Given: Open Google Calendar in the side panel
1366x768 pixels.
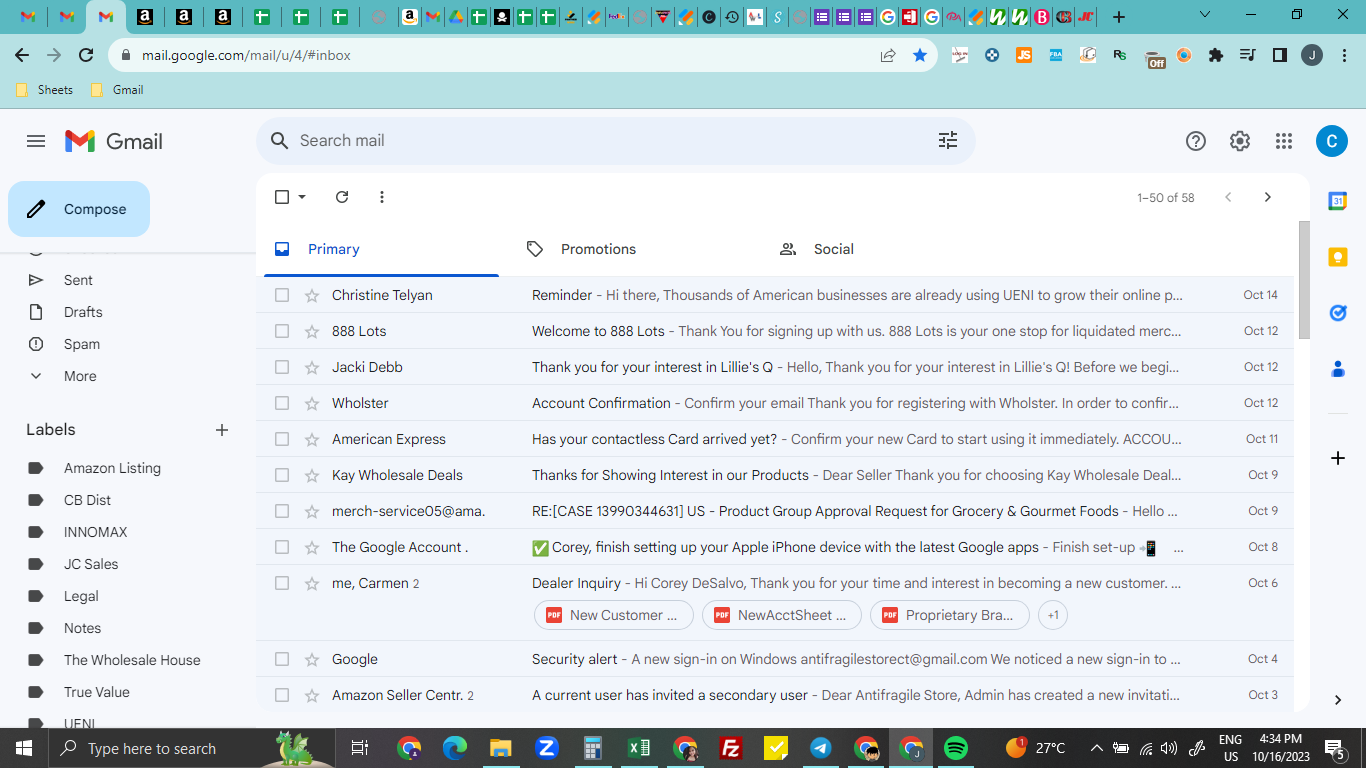Looking at the screenshot, I should (x=1338, y=201).
